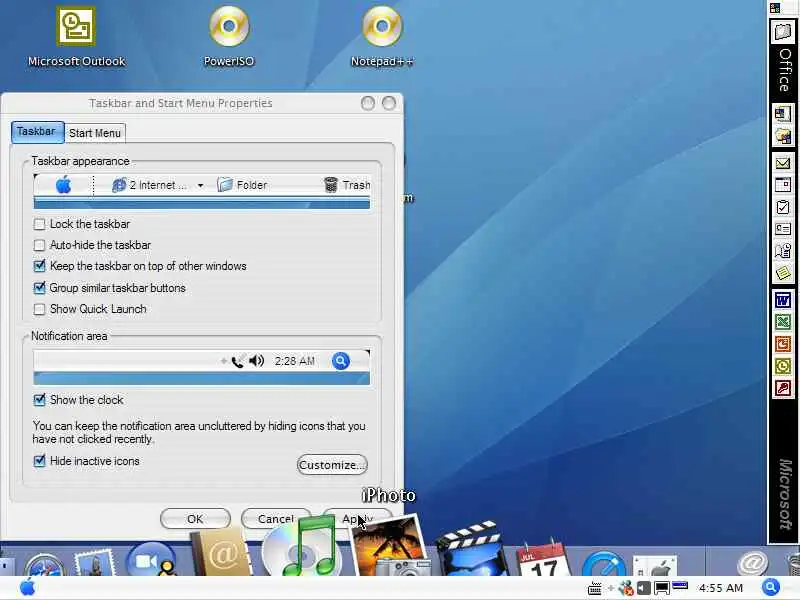
Task: Click the monitor display tray icon
Action: coord(662,588)
